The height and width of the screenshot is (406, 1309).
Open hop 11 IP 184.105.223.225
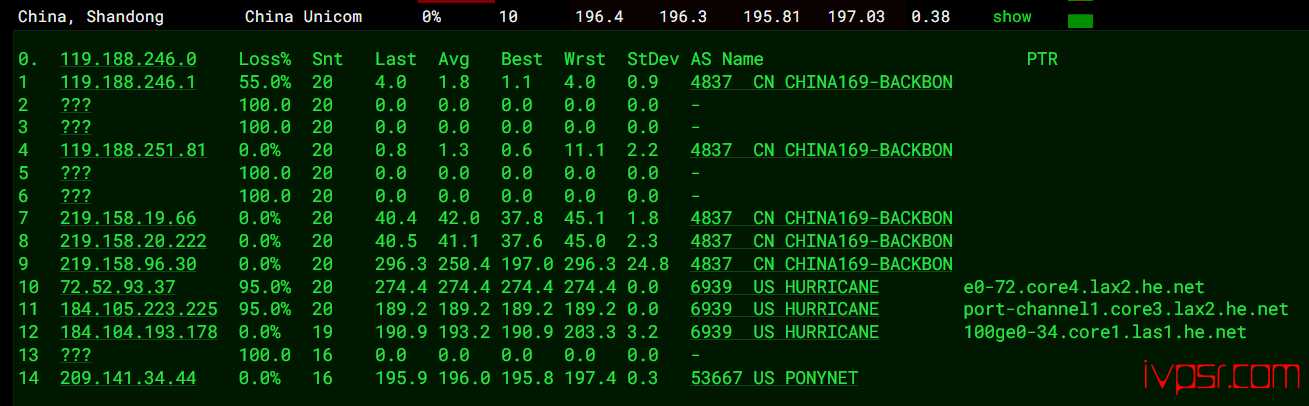(x=139, y=309)
